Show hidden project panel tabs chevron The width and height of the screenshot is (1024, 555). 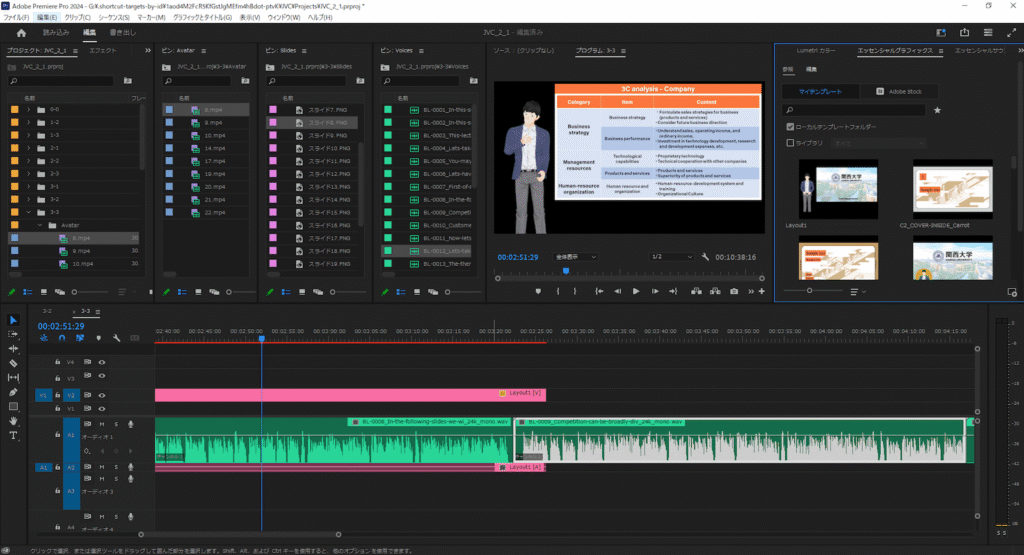pos(148,50)
